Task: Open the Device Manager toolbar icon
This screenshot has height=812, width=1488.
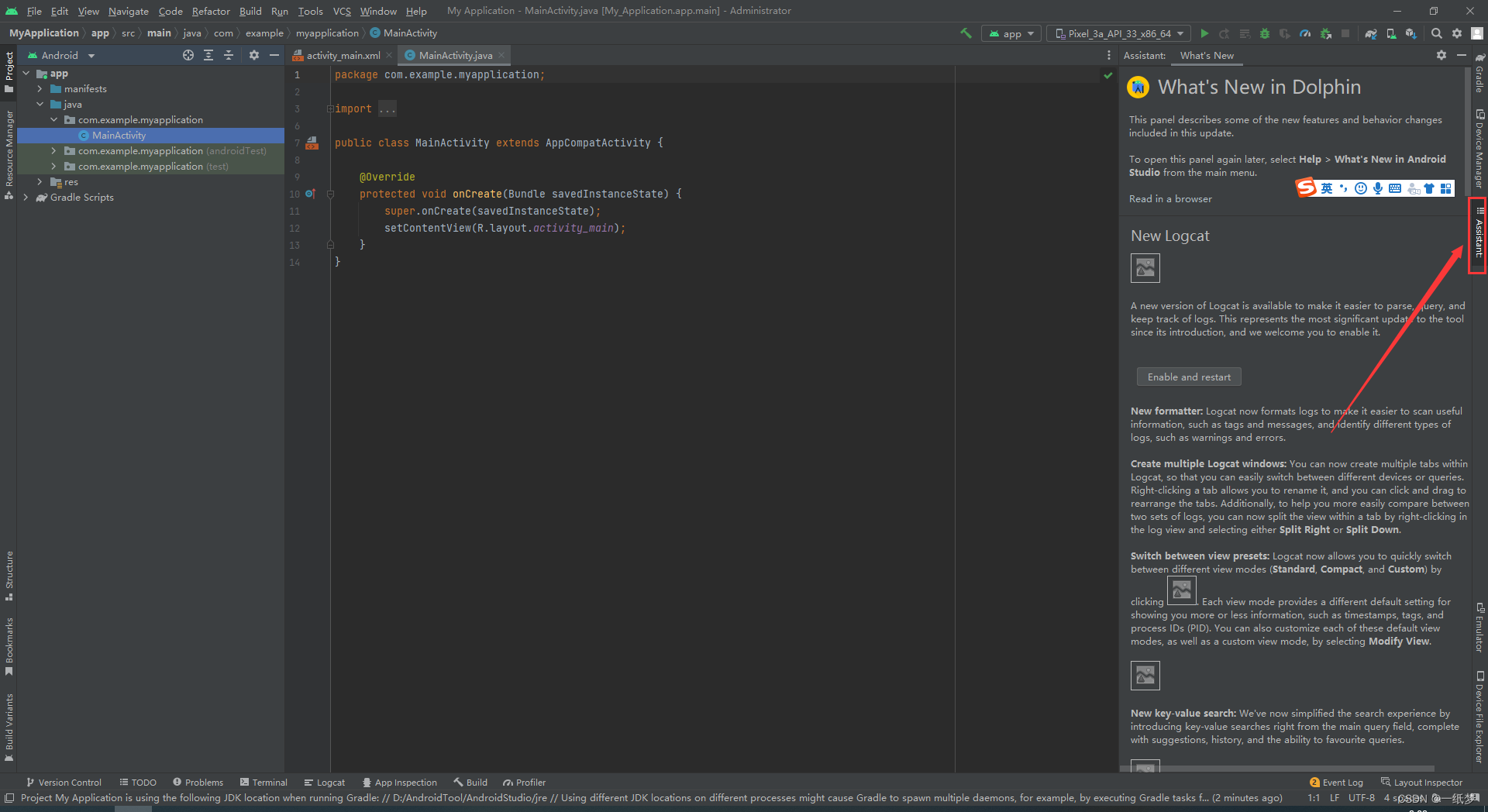Action: coord(1391,33)
